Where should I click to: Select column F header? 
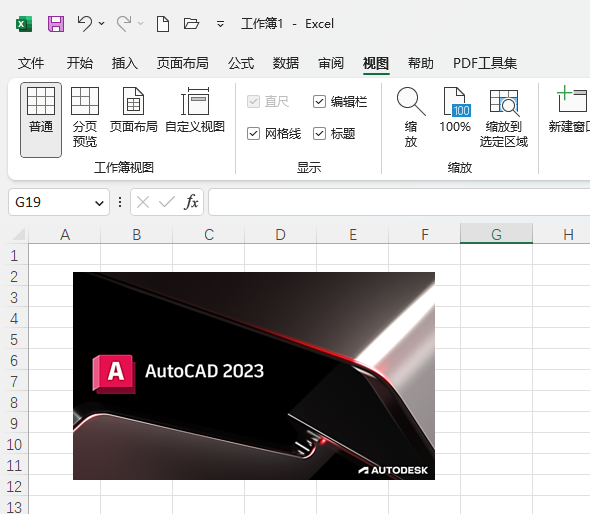424,234
